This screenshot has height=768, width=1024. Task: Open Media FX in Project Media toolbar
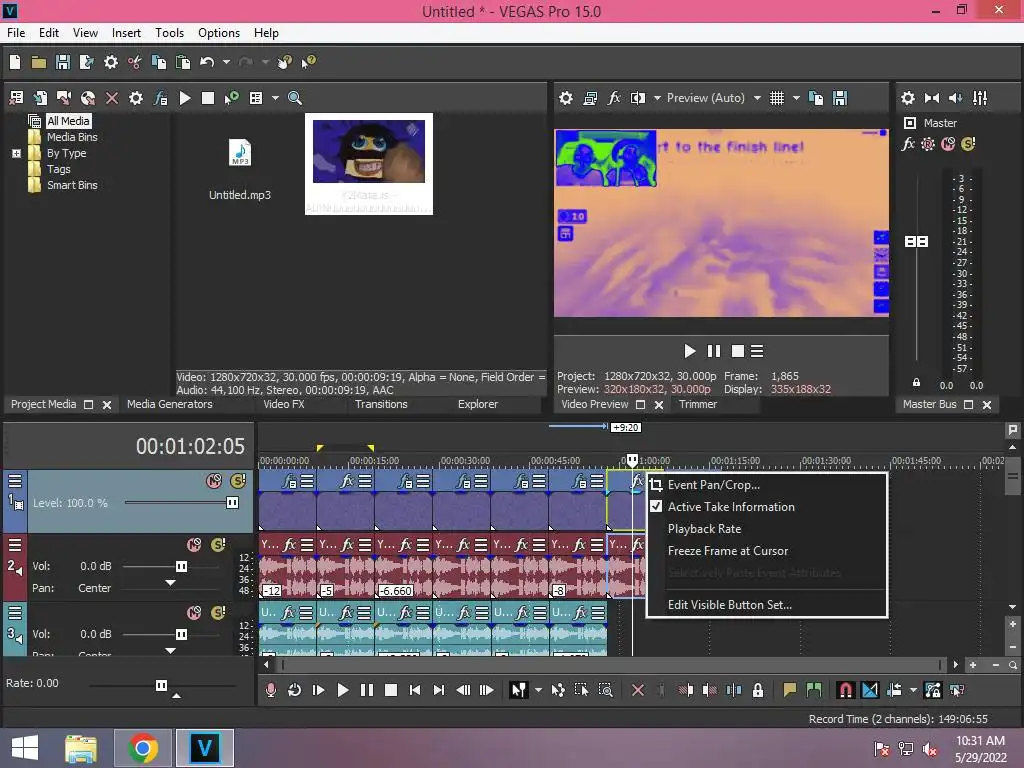(x=161, y=98)
